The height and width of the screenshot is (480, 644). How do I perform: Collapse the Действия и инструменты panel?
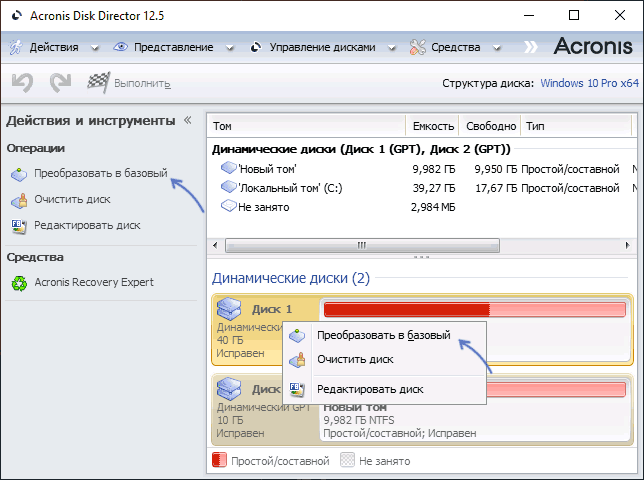(188, 120)
